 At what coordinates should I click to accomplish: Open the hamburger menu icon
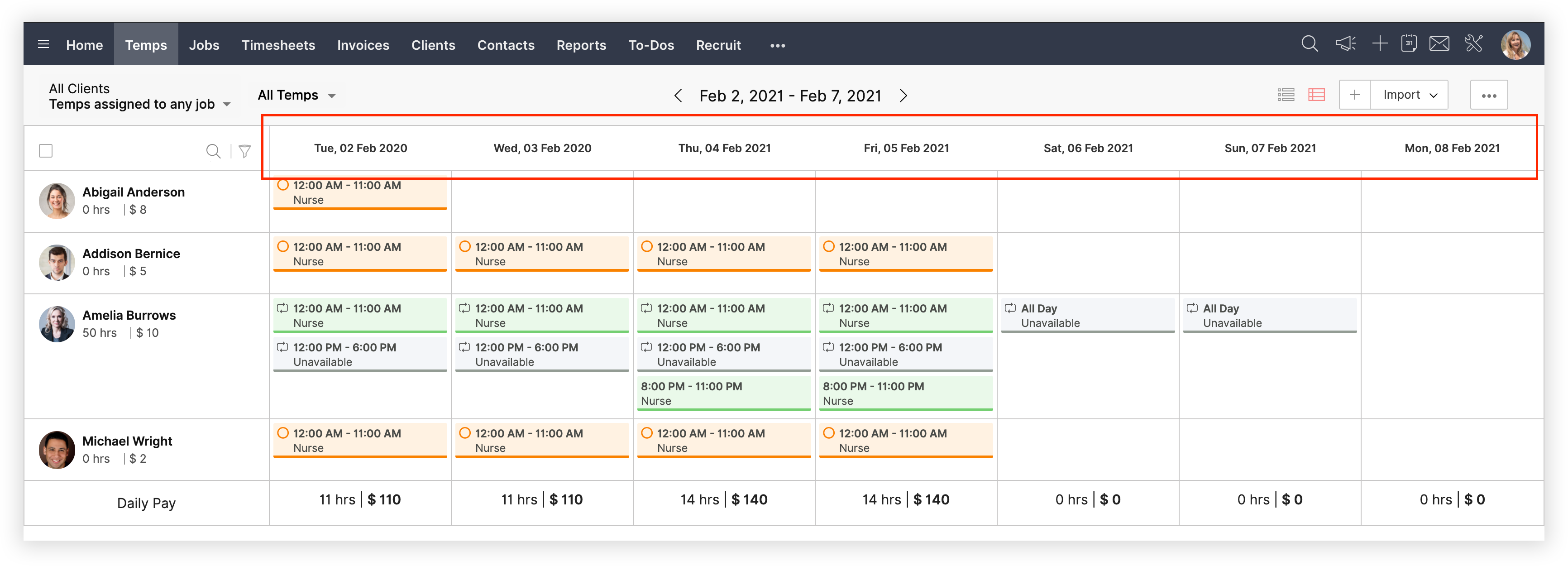point(43,44)
